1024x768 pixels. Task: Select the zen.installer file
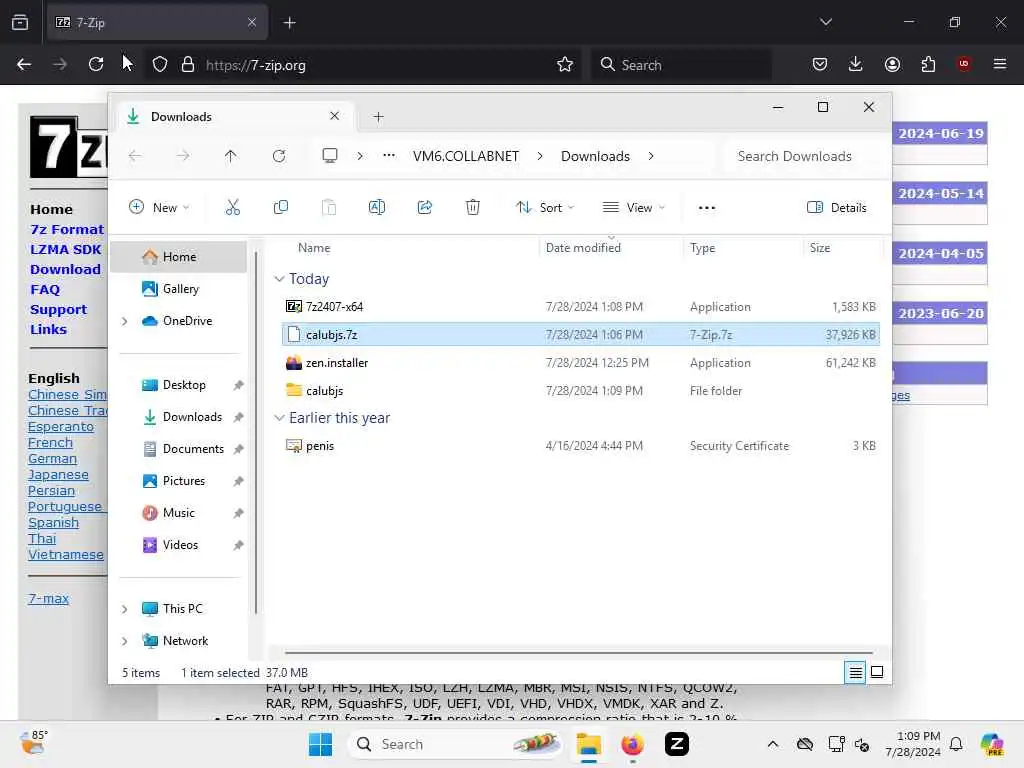[x=580, y=362]
